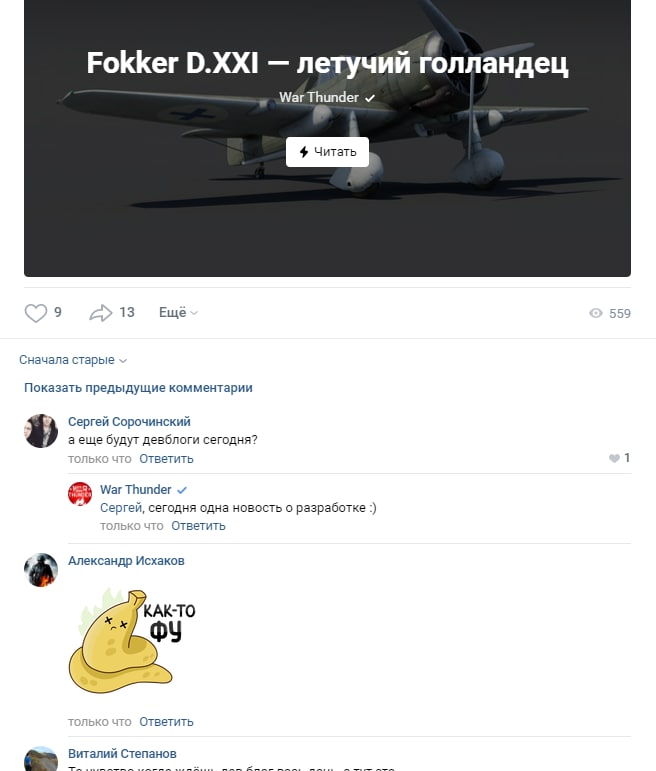Screen dimensions: 656x771
Task: Open Александр Исхаков's avatar
Action: [x=41, y=570]
